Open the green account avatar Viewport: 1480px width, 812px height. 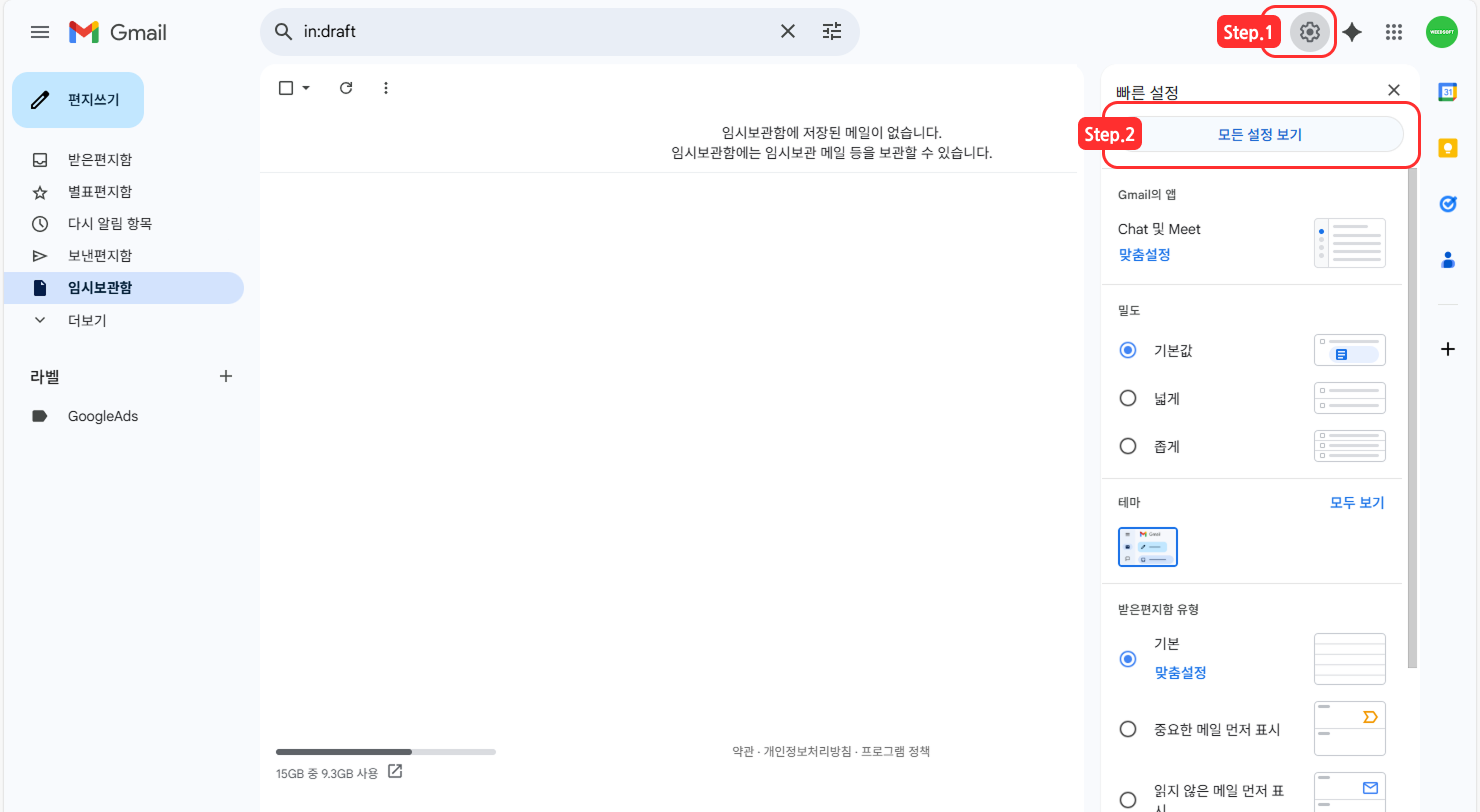[1442, 32]
